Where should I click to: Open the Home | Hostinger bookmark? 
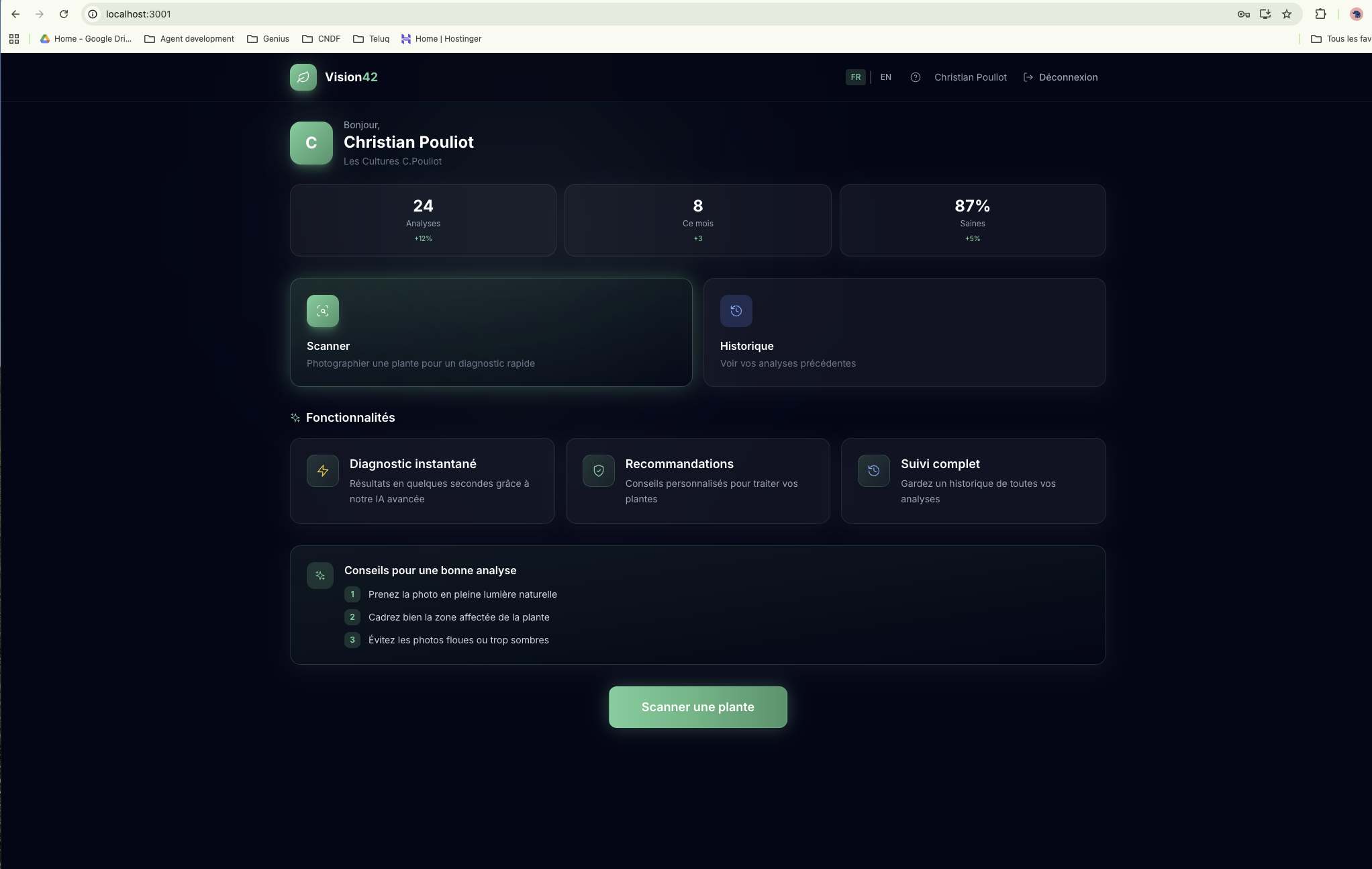click(441, 39)
